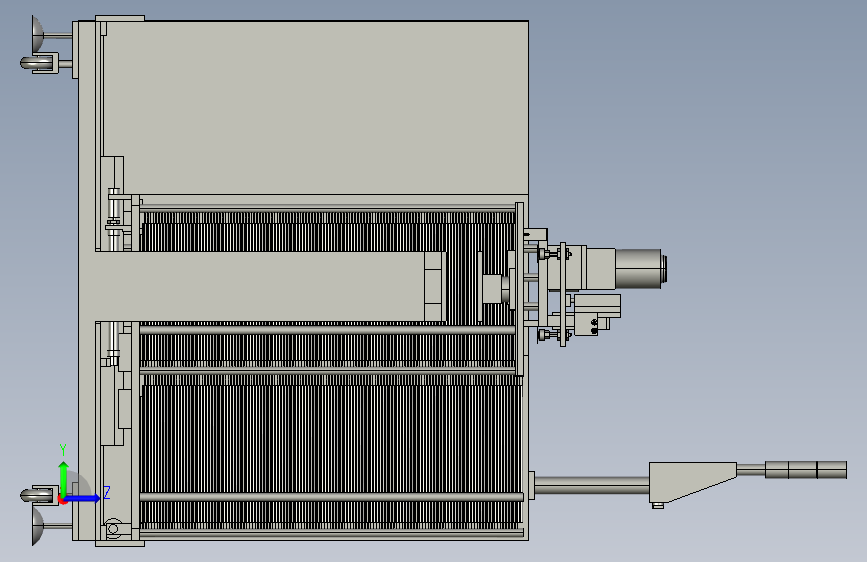Select the long handle rod near bottom right

592,486
